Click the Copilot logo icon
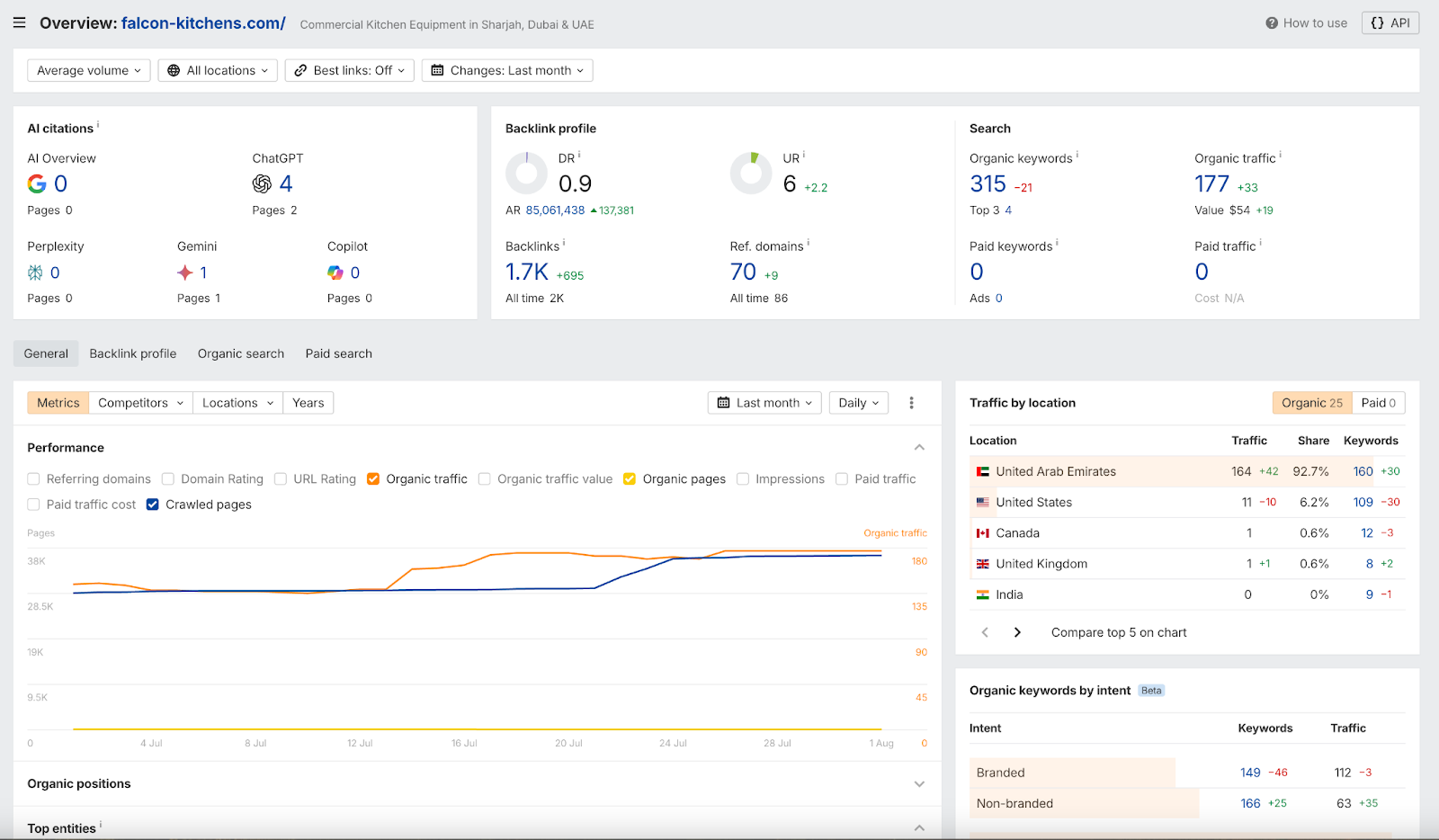Image resolution: width=1439 pixels, height=840 pixels. (335, 273)
